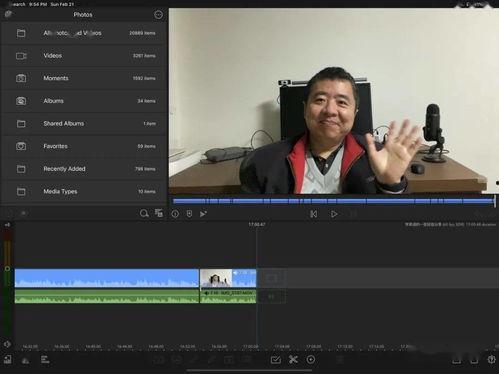The image size is (499, 374).
Task: Click the camera icon beside Moments
Action: pyautogui.click(x=21, y=78)
